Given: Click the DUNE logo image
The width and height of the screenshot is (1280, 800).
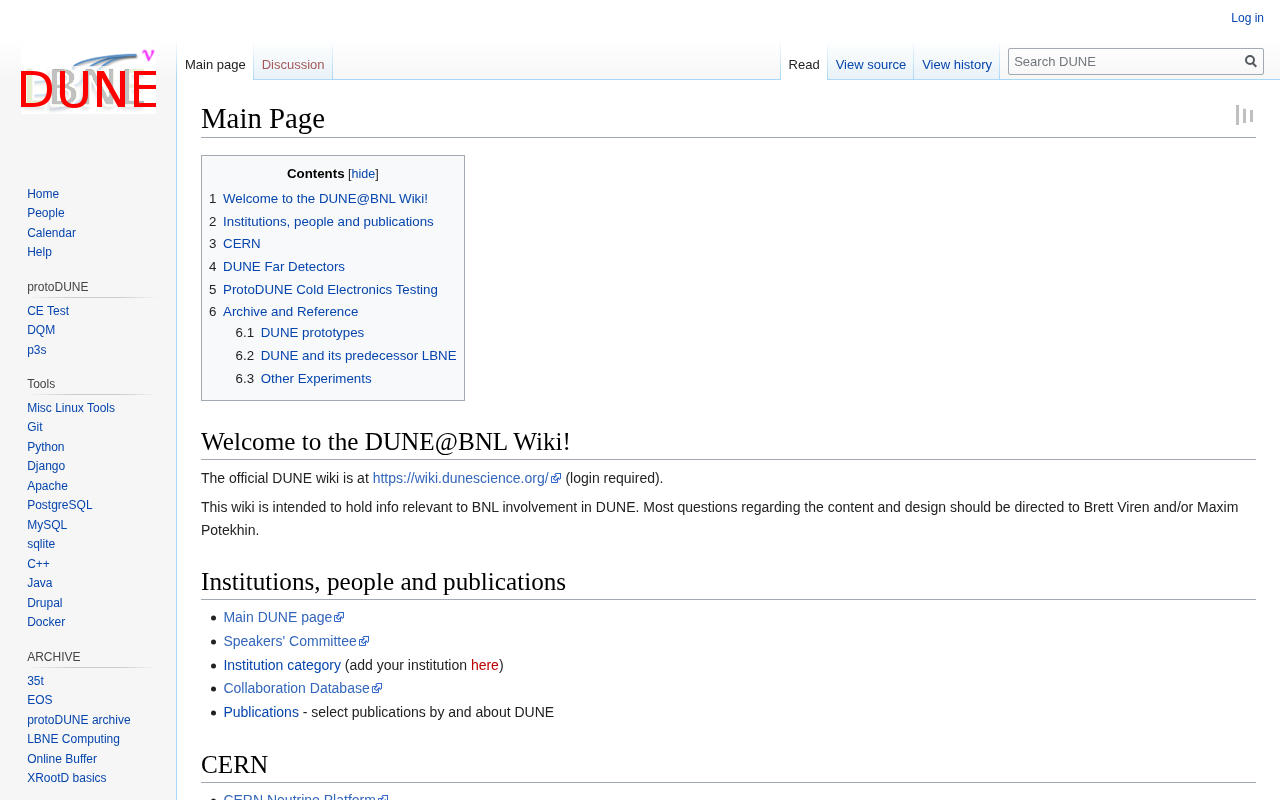Looking at the screenshot, I should pyautogui.click(x=88, y=81).
